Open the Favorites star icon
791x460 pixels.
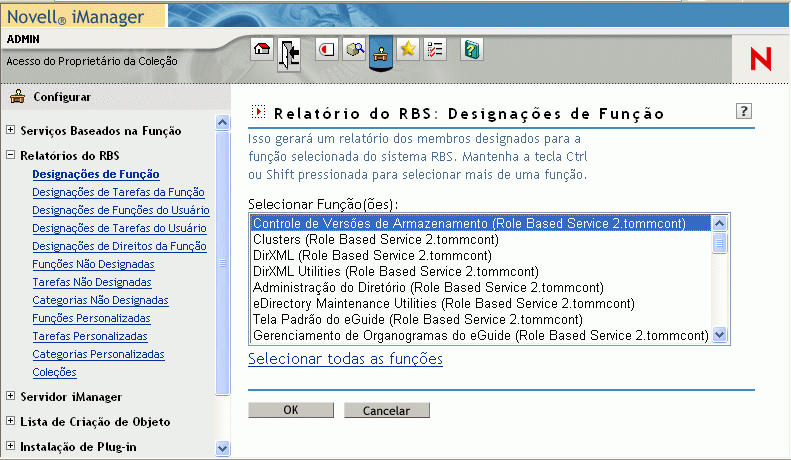tap(408, 49)
